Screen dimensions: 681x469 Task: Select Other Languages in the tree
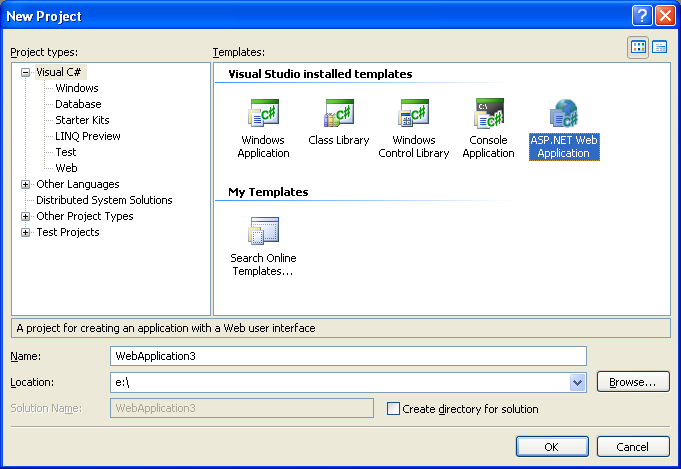coord(78,184)
